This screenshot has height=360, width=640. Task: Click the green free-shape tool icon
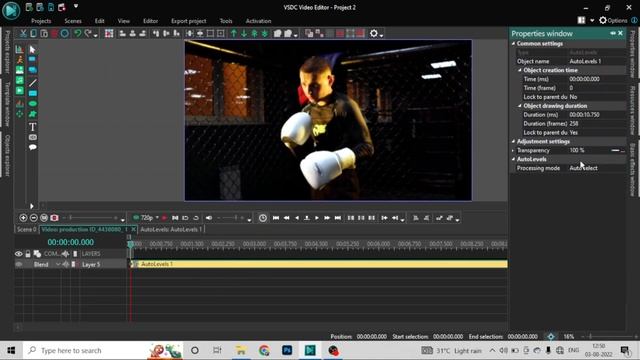33,114
